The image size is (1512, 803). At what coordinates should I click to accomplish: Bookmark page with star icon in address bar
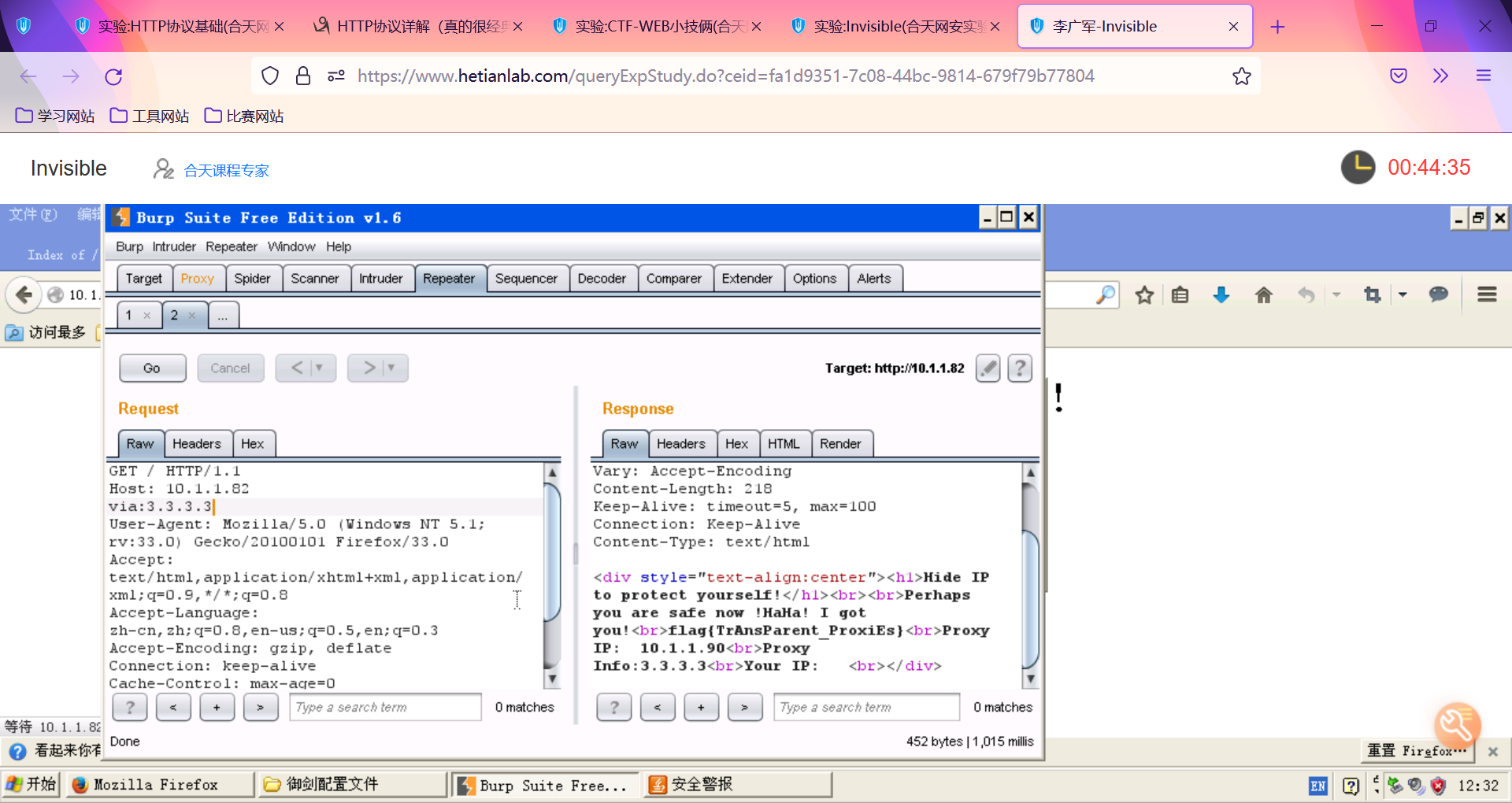click(x=1241, y=76)
